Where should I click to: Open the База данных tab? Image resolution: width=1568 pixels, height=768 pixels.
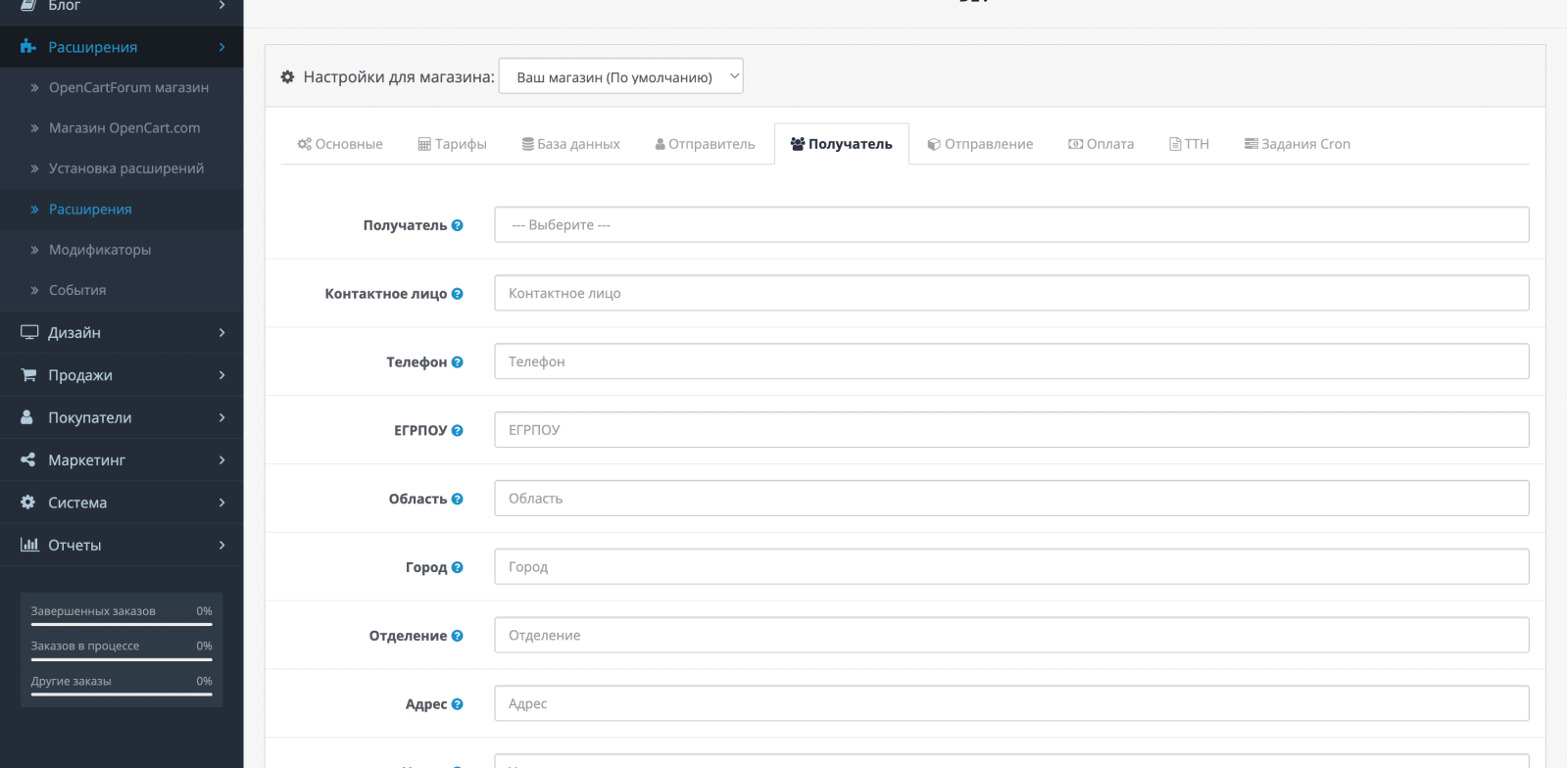[x=571, y=144]
